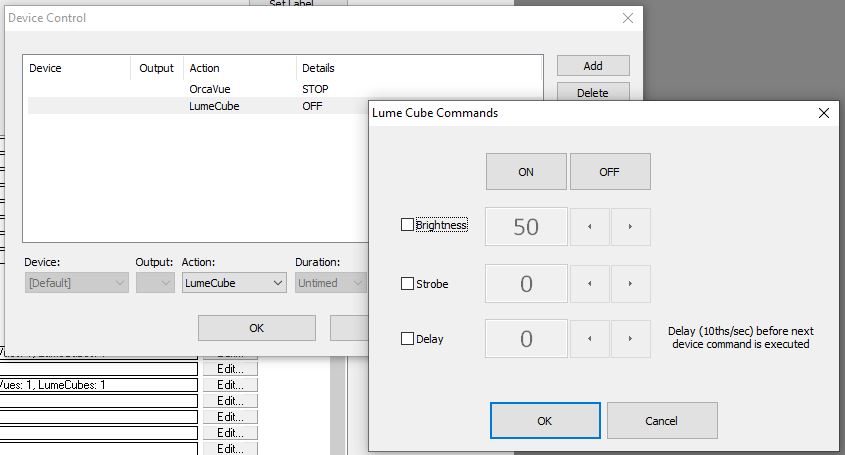Decrease Strobe value with left arrow
The width and height of the screenshot is (845, 455).
[590, 284]
